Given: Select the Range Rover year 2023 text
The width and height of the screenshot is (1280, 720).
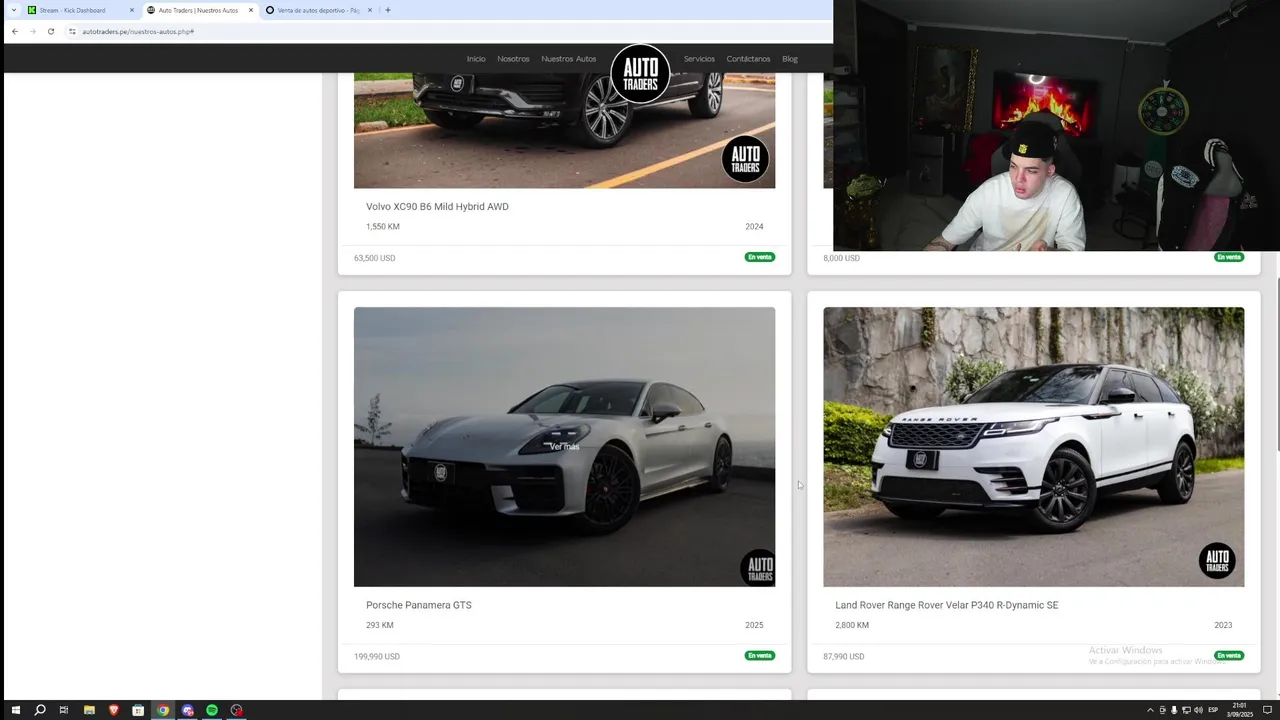Looking at the screenshot, I should [x=1223, y=625].
